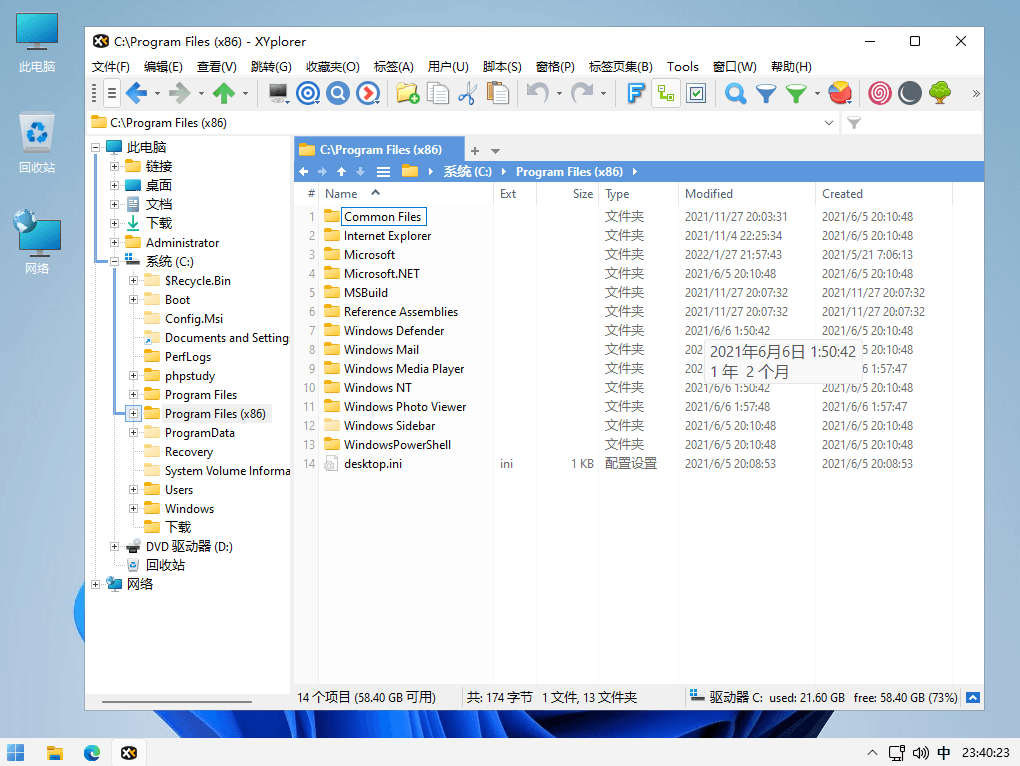Toggle the dark mode moon icon
The height and width of the screenshot is (766, 1020).
point(910,94)
